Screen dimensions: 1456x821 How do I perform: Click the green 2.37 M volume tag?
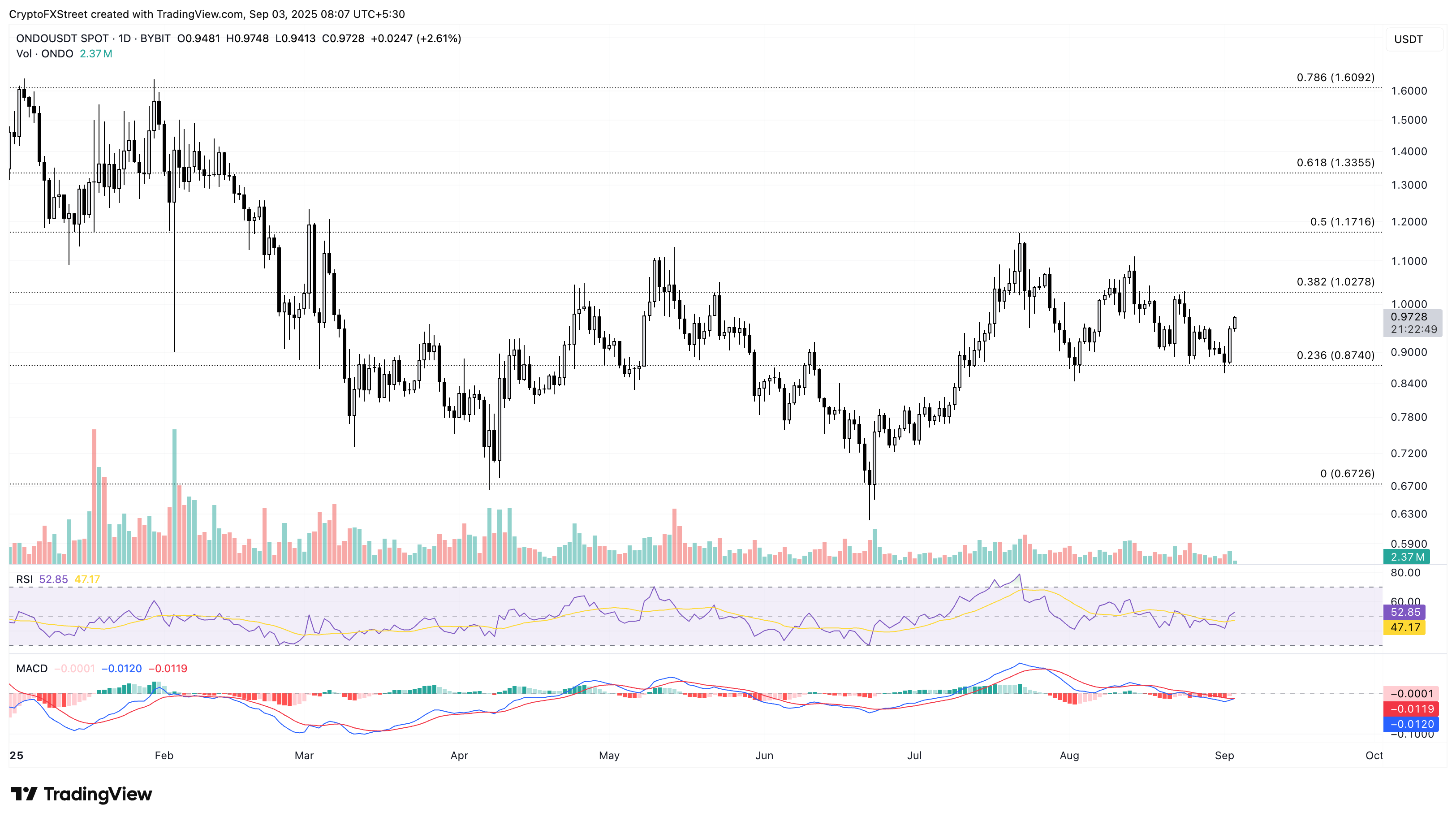coord(1407,557)
